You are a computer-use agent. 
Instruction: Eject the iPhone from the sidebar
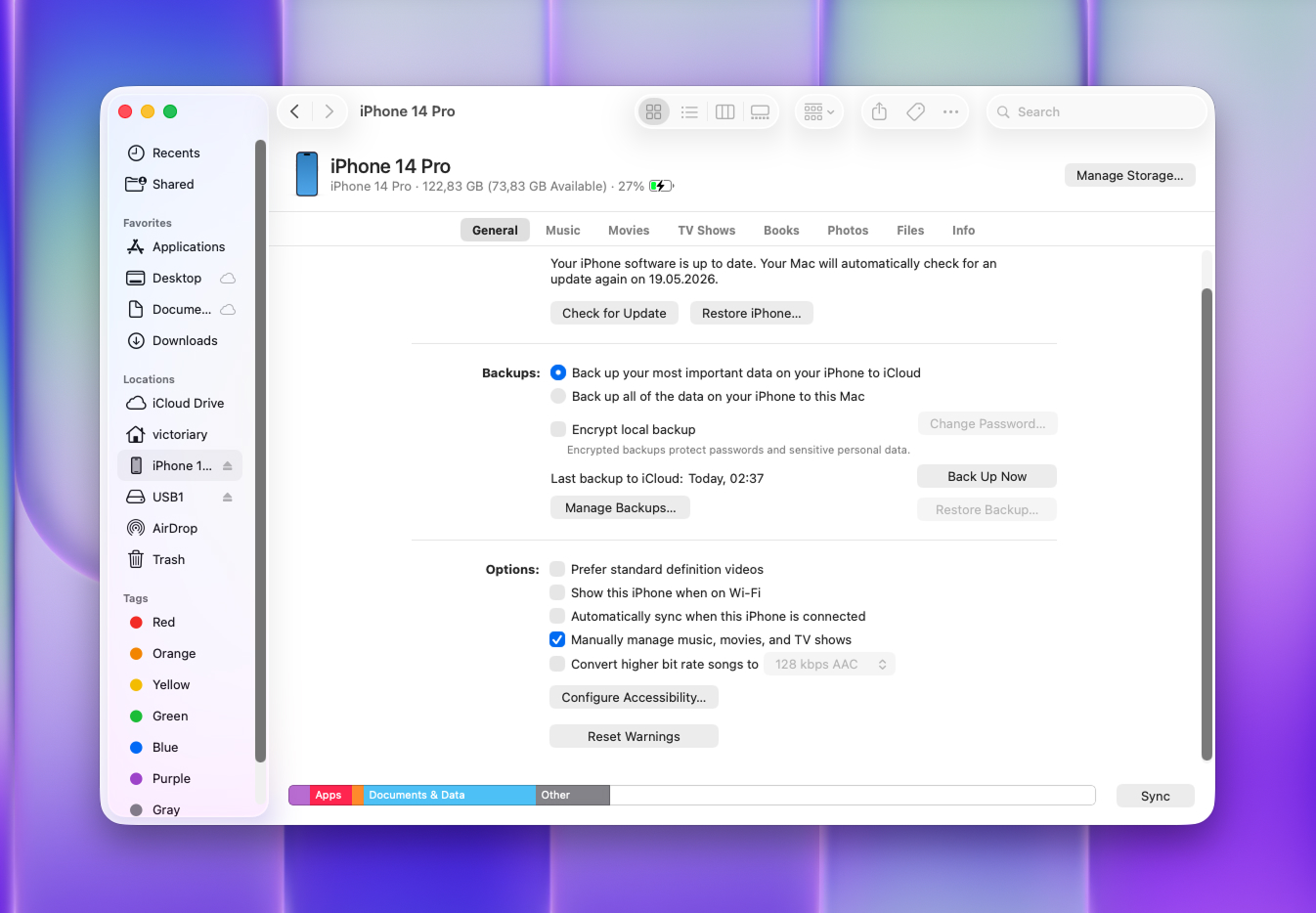pyautogui.click(x=227, y=466)
